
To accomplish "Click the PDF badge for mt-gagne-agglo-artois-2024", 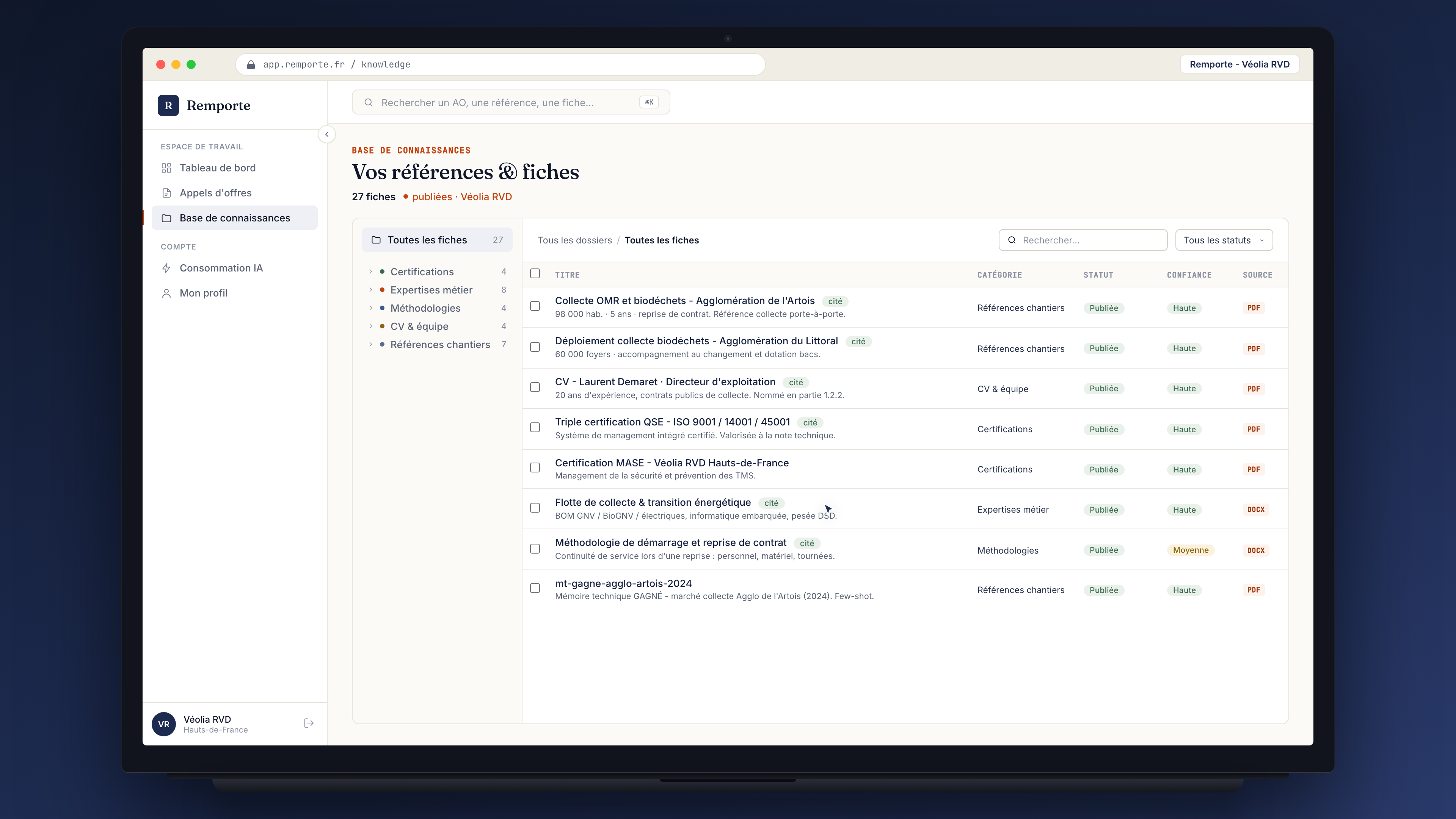I will point(1254,590).
